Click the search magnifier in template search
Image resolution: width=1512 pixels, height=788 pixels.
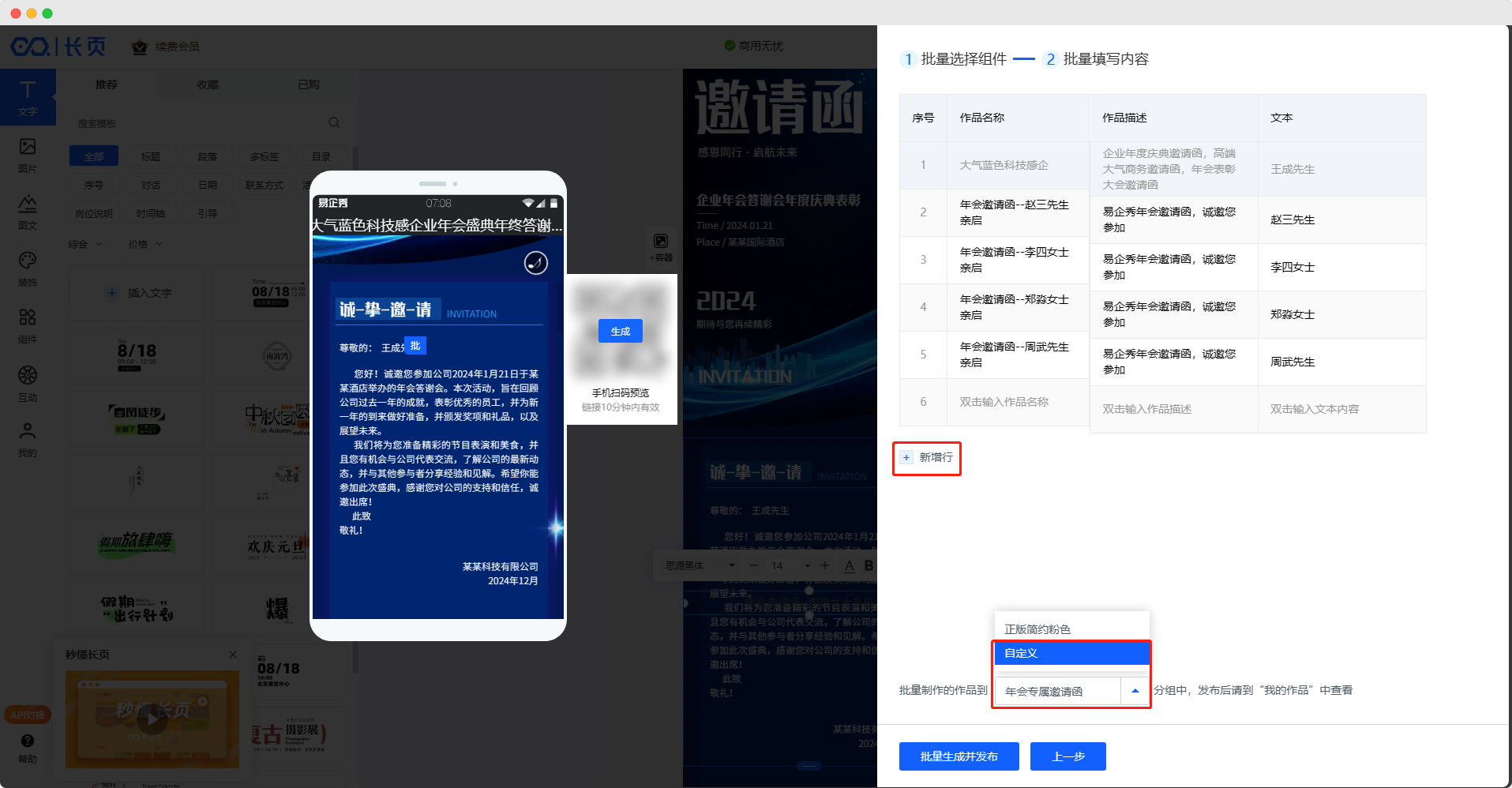[x=334, y=123]
